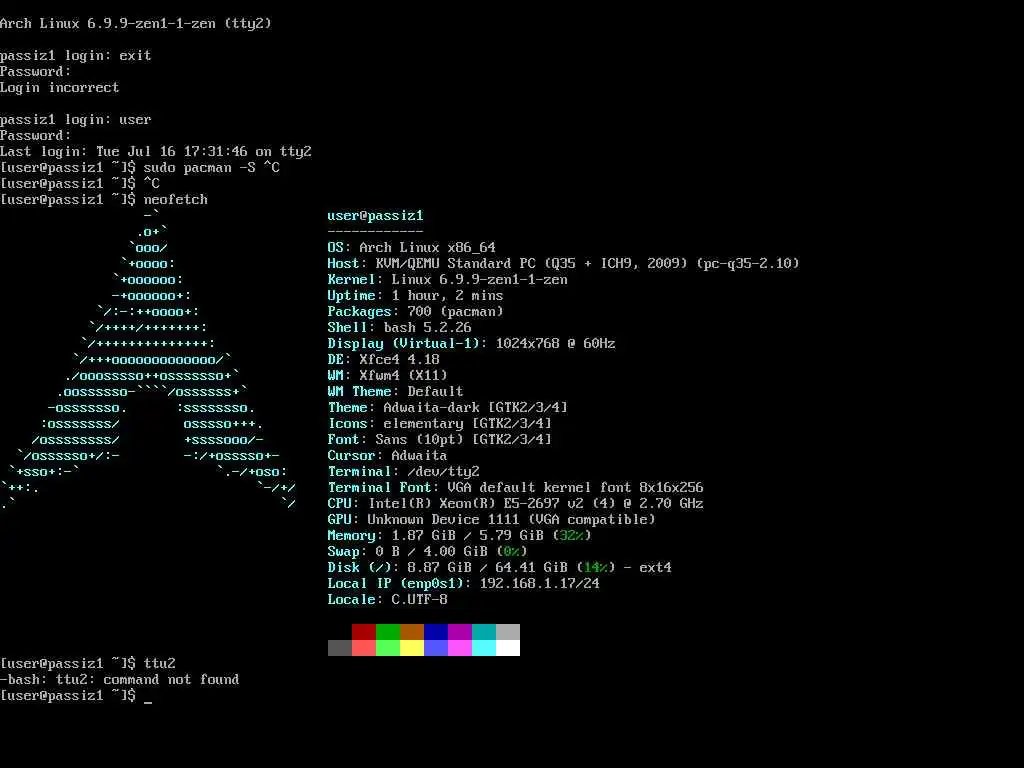The width and height of the screenshot is (1024, 768).
Task: Click the 'Memory: 1.87 GiB / 5.79 GiB' line
Action: tap(460, 536)
